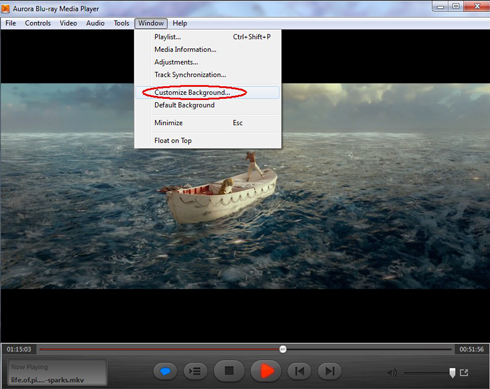Click the fullscreen icon beside volume slider

464,372
